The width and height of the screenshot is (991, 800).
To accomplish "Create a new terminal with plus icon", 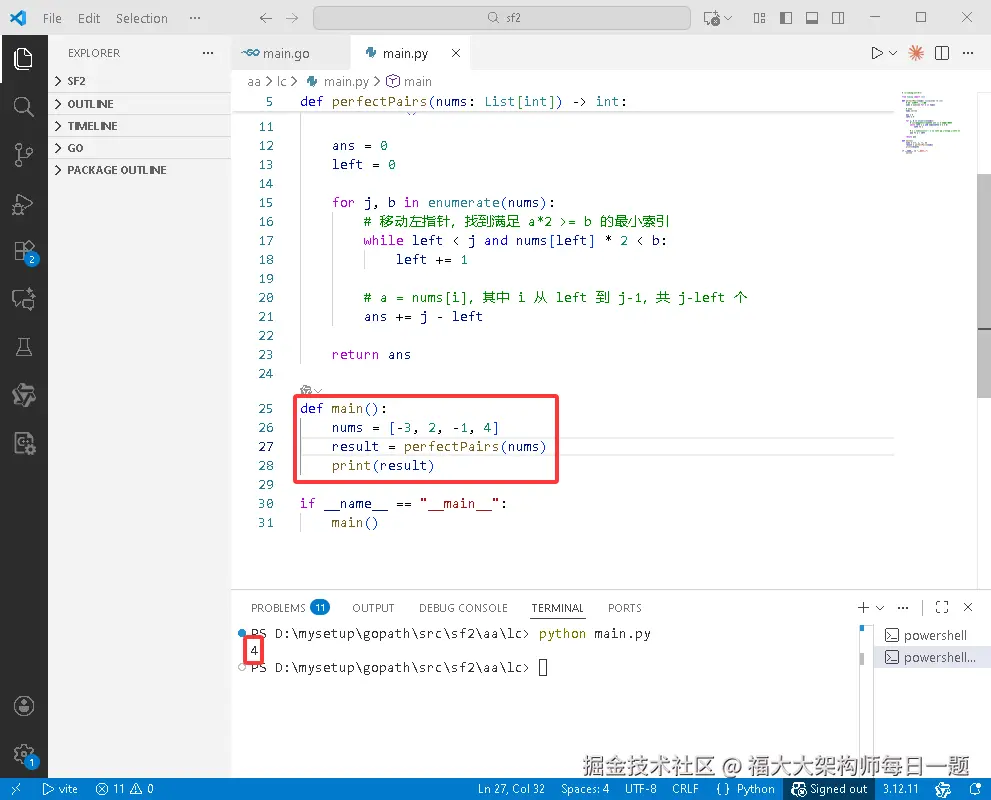I will tap(863, 607).
